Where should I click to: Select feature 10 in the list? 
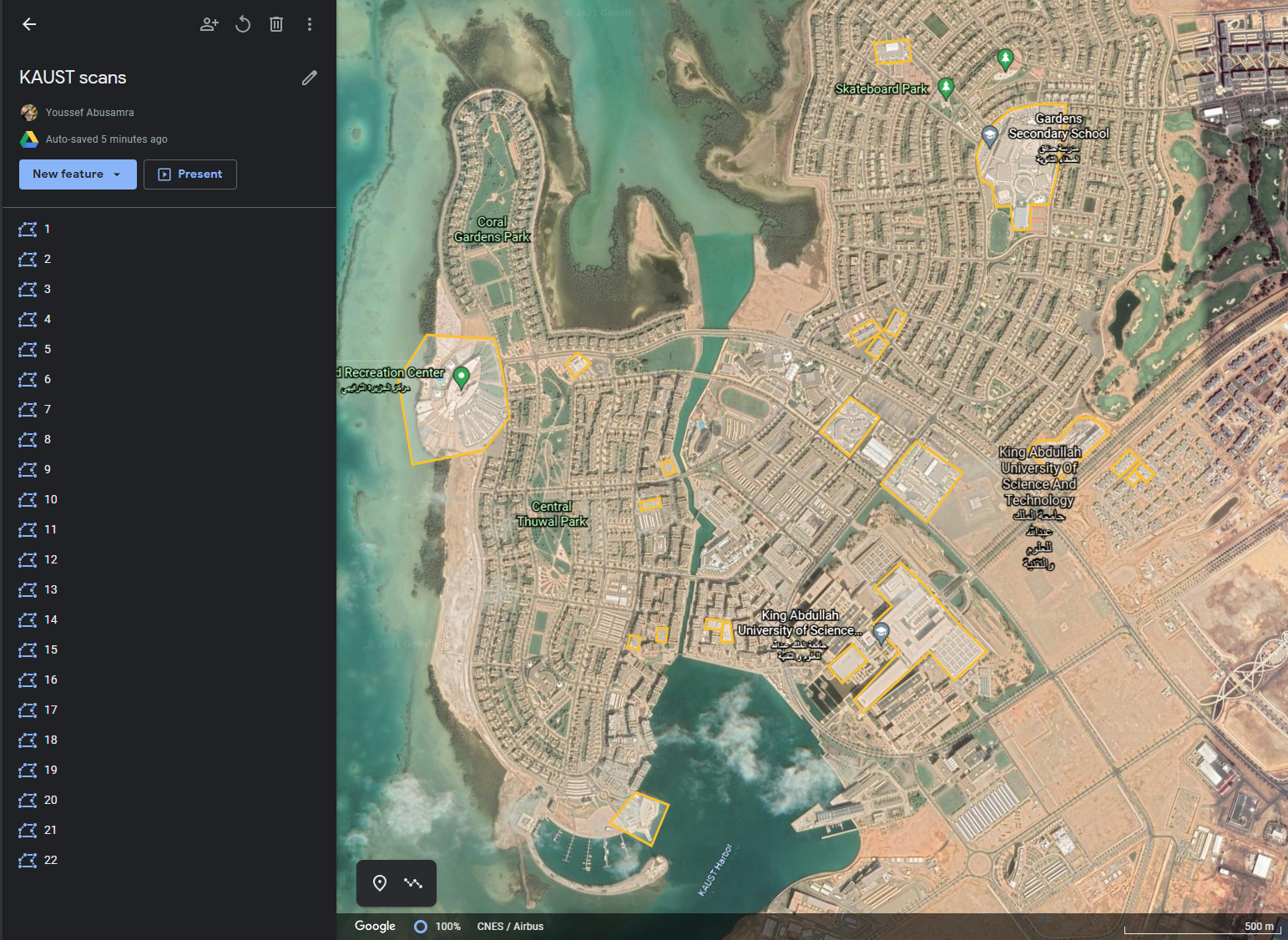tap(169, 500)
